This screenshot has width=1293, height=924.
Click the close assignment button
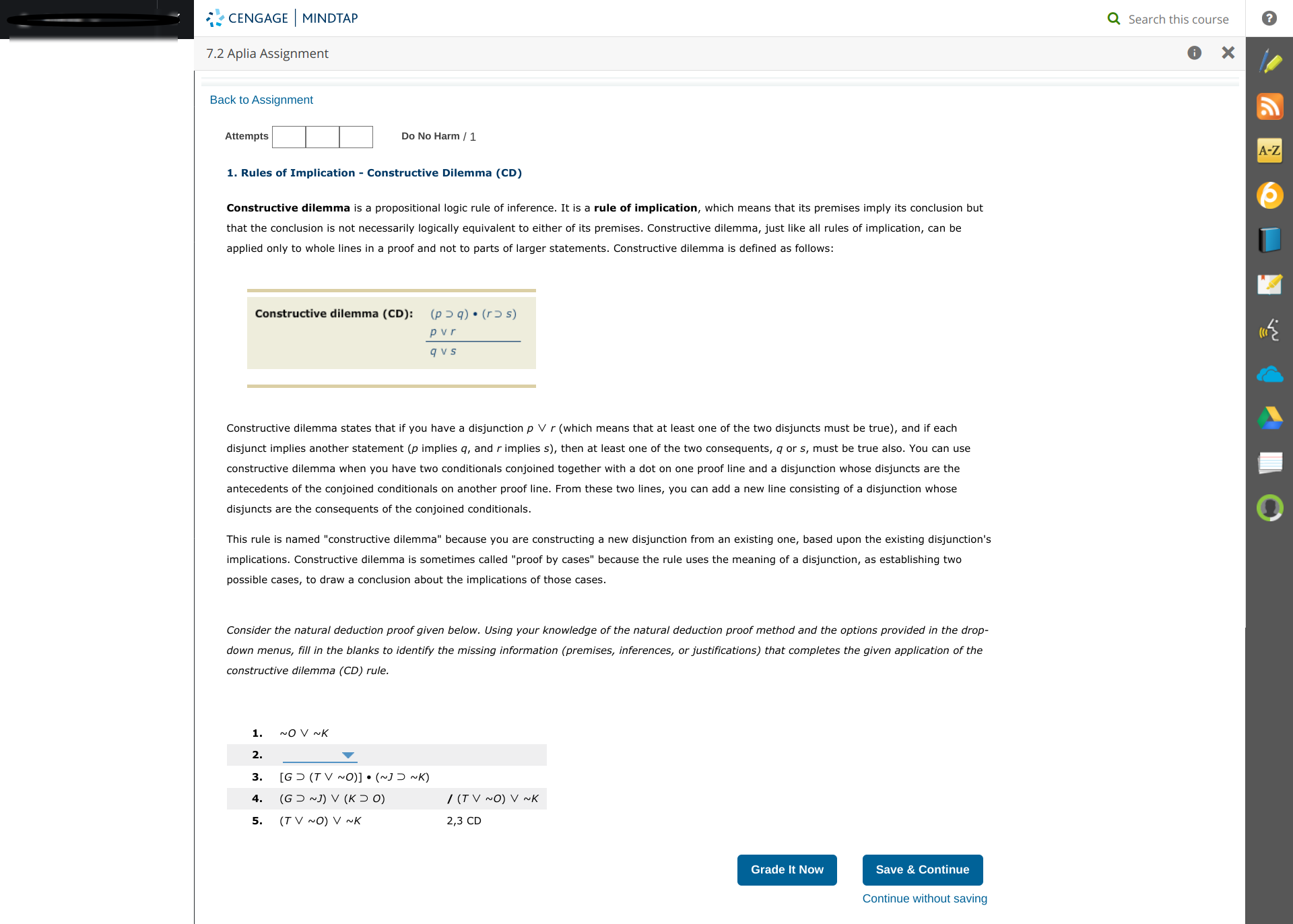1228,53
